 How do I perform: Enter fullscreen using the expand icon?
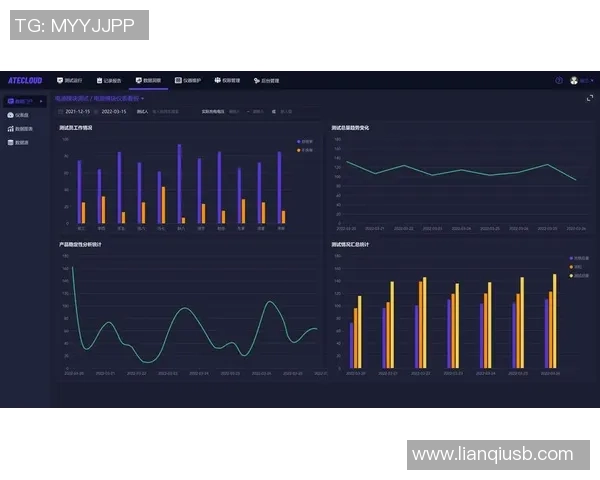pyautogui.click(x=590, y=98)
